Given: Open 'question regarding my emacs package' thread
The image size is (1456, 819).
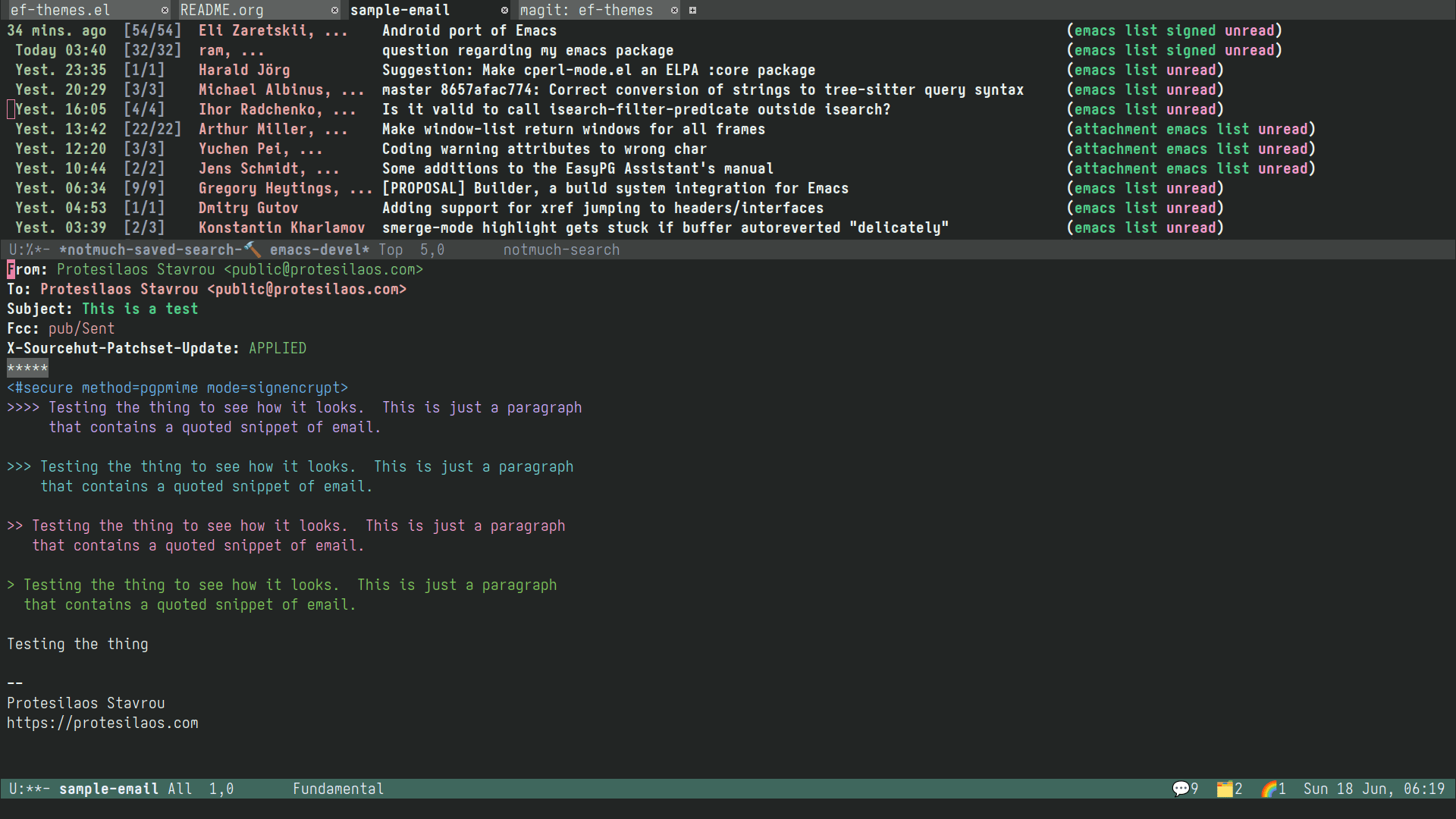Looking at the screenshot, I should tap(528, 50).
